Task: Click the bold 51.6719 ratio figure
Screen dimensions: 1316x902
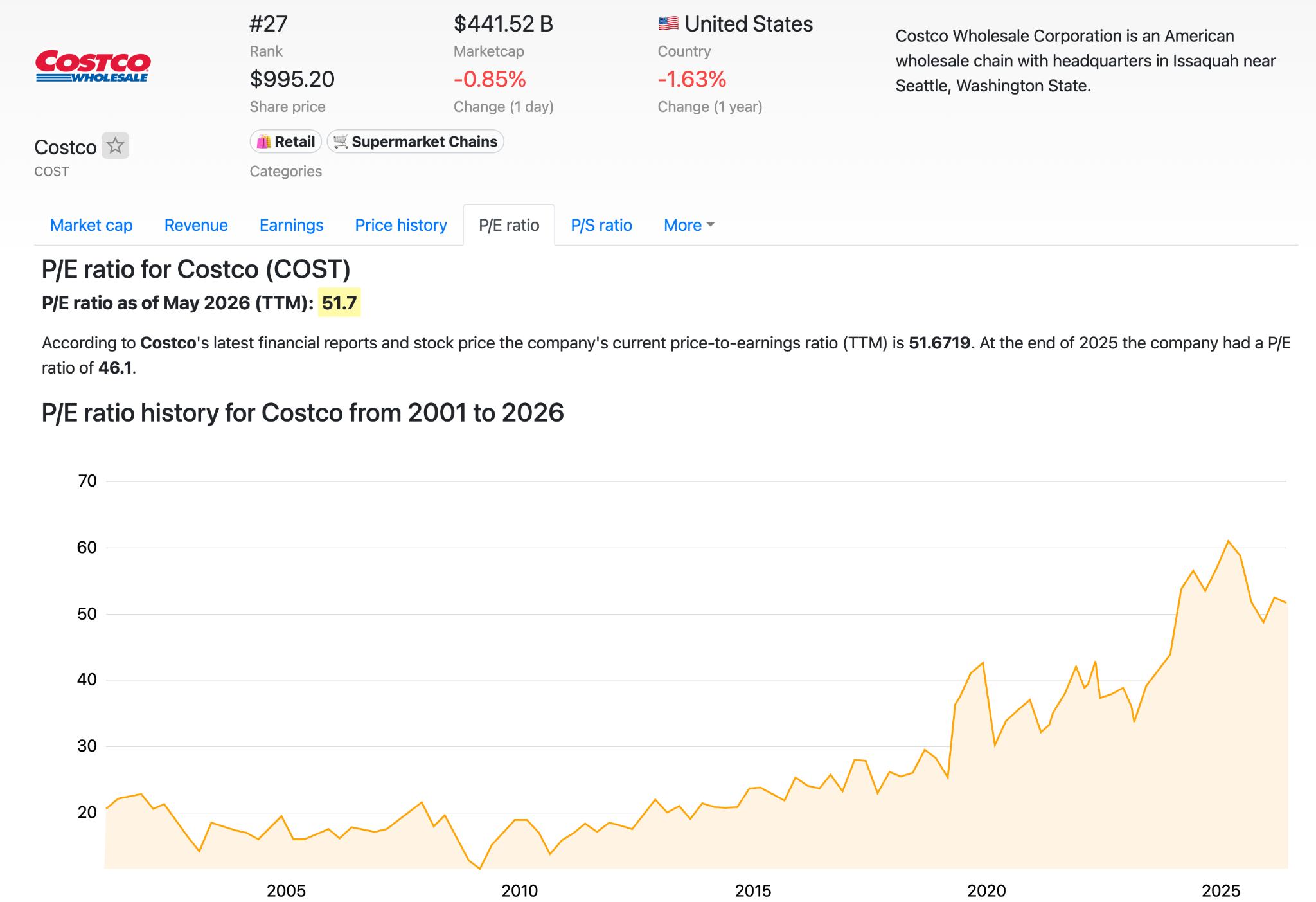Action: point(939,343)
